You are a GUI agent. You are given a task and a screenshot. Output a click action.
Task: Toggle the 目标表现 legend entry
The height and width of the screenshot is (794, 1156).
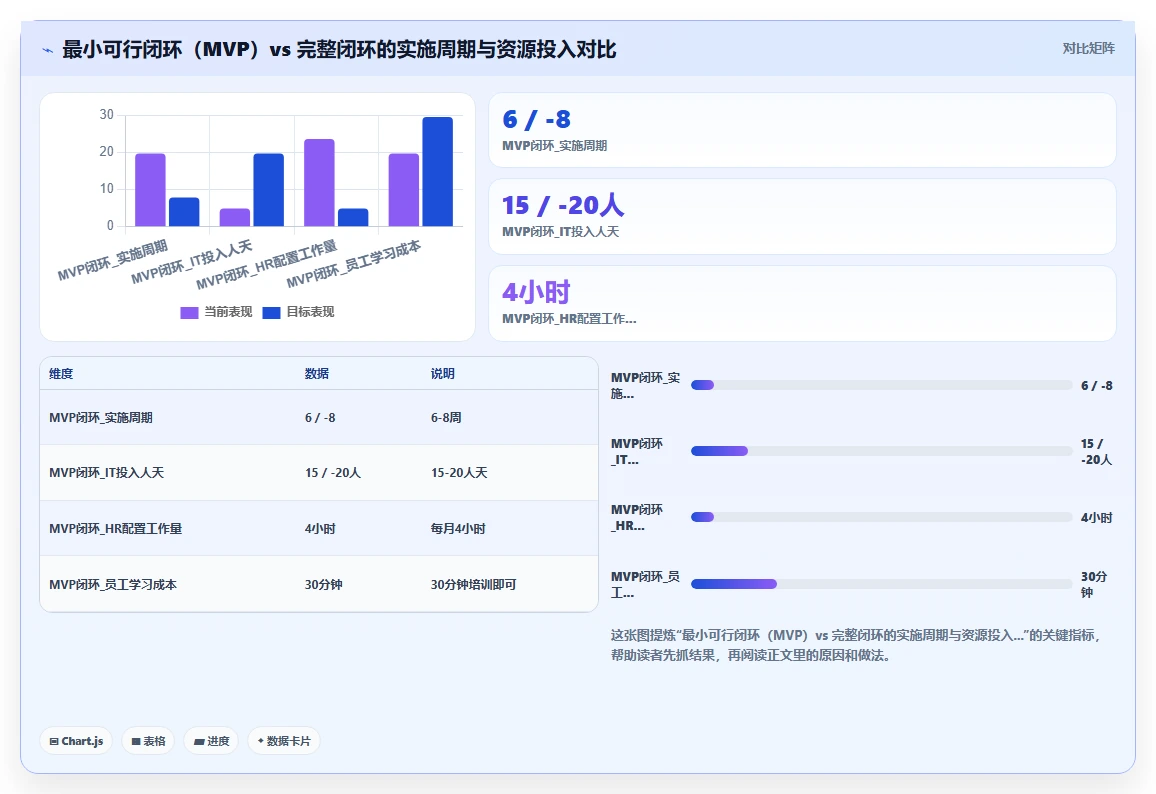click(x=299, y=312)
